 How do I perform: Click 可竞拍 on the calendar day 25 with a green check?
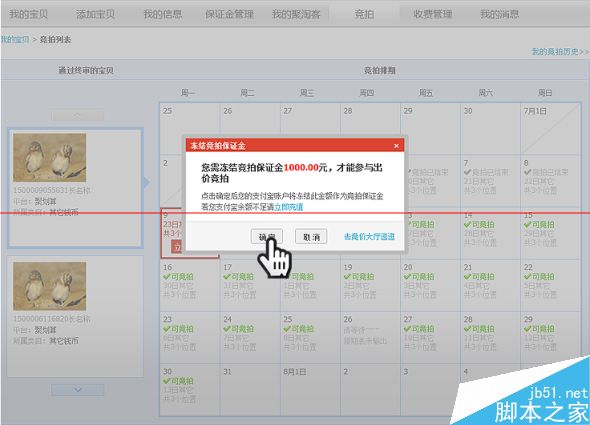299,329
